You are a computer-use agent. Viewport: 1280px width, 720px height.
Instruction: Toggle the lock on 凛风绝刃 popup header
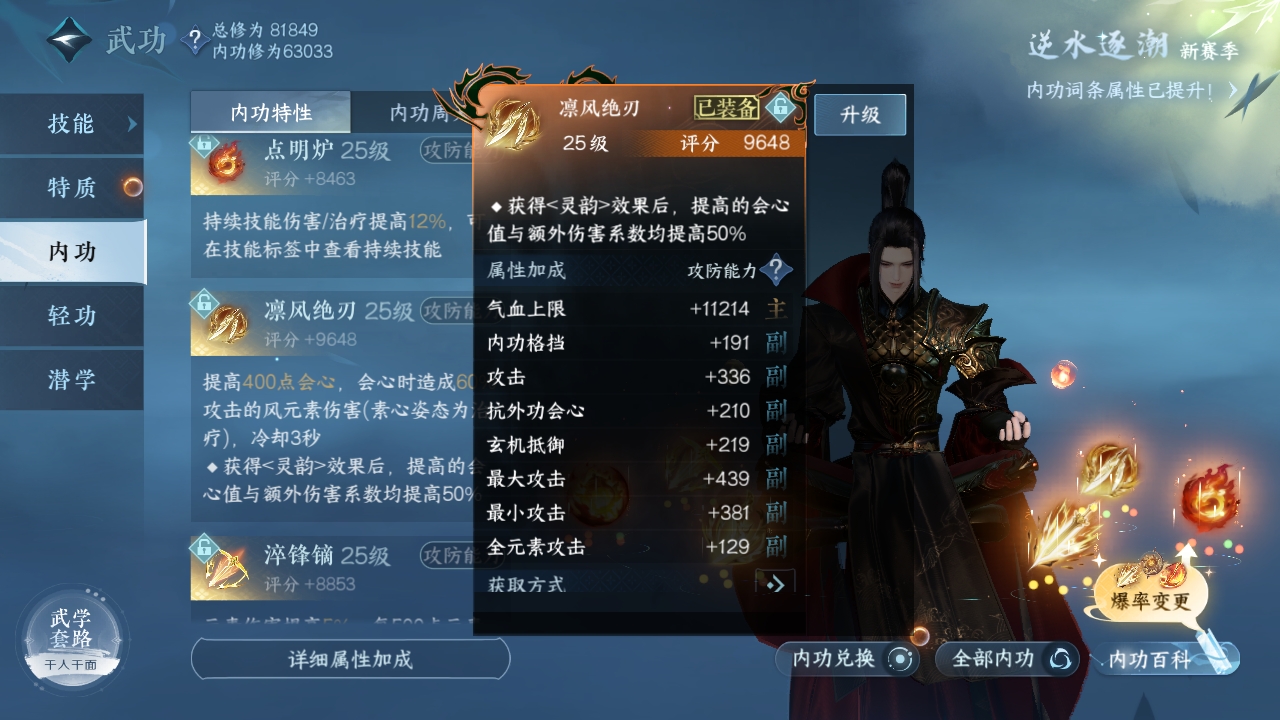pos(779,106)
